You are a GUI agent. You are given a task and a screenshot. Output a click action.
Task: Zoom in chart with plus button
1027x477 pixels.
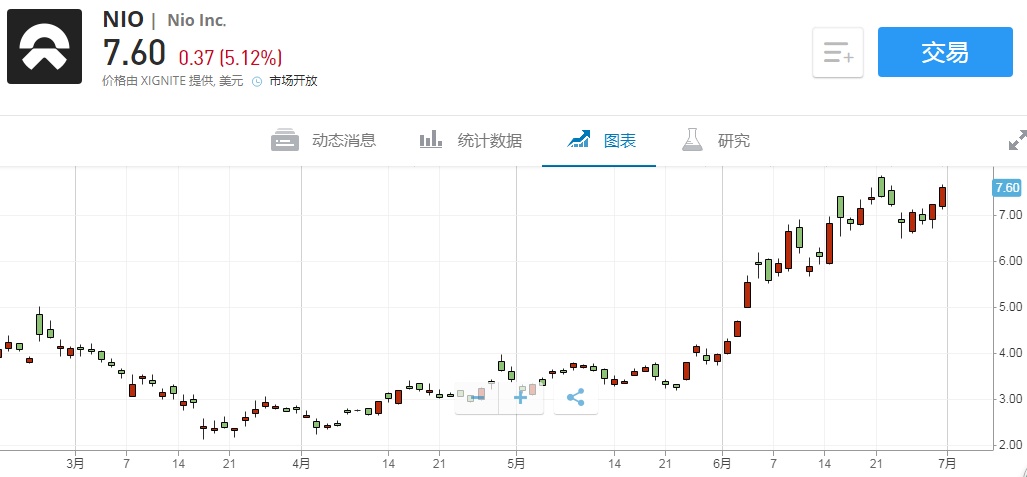[521, 397]
